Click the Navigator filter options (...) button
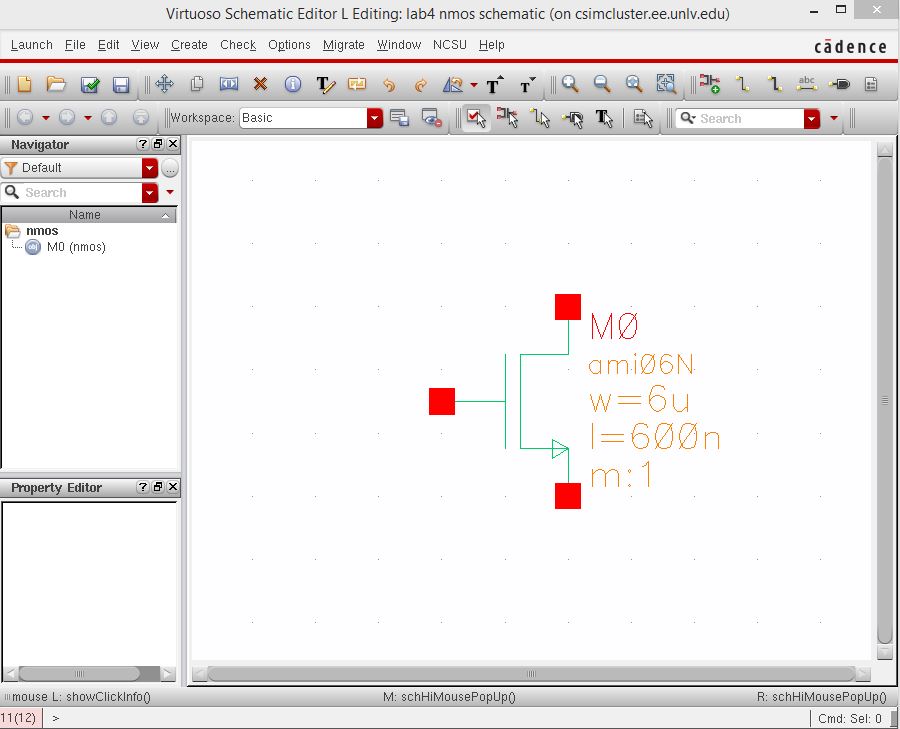 [170, 168]
